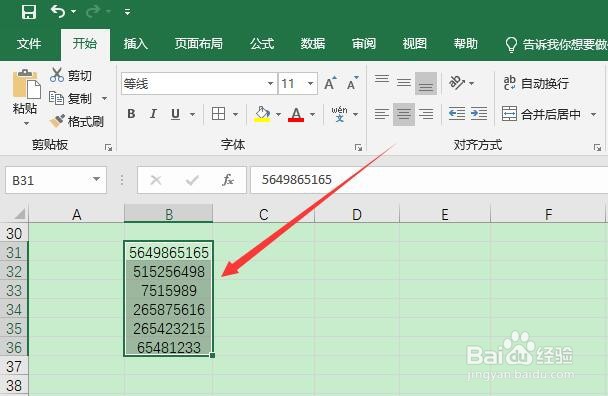This screenshot has height=396, width=608.
Task: Expand the font size 11 dropdown
Action: (x=310, y=83)
